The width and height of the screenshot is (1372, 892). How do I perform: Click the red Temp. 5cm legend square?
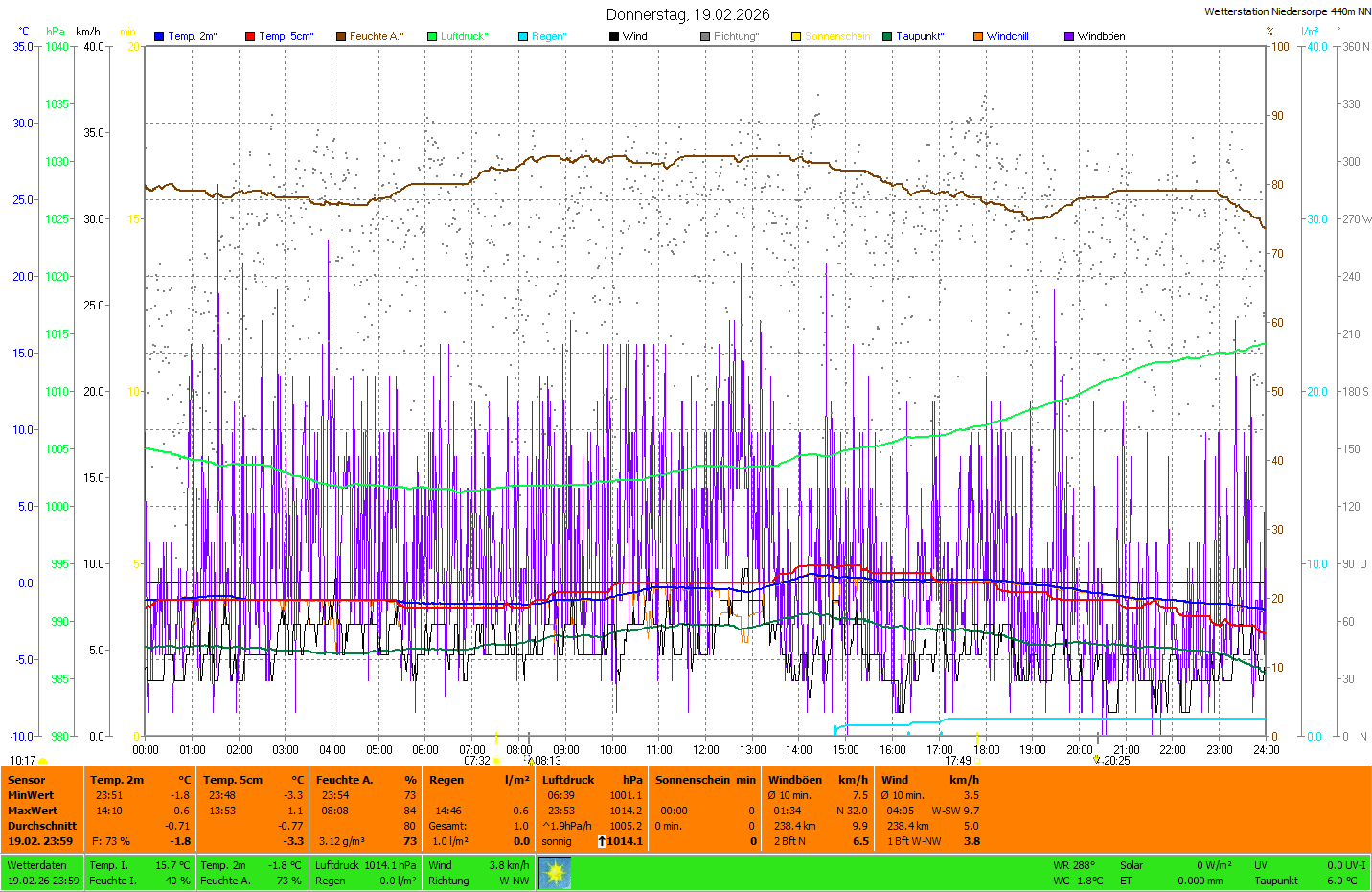pos(250,36)
